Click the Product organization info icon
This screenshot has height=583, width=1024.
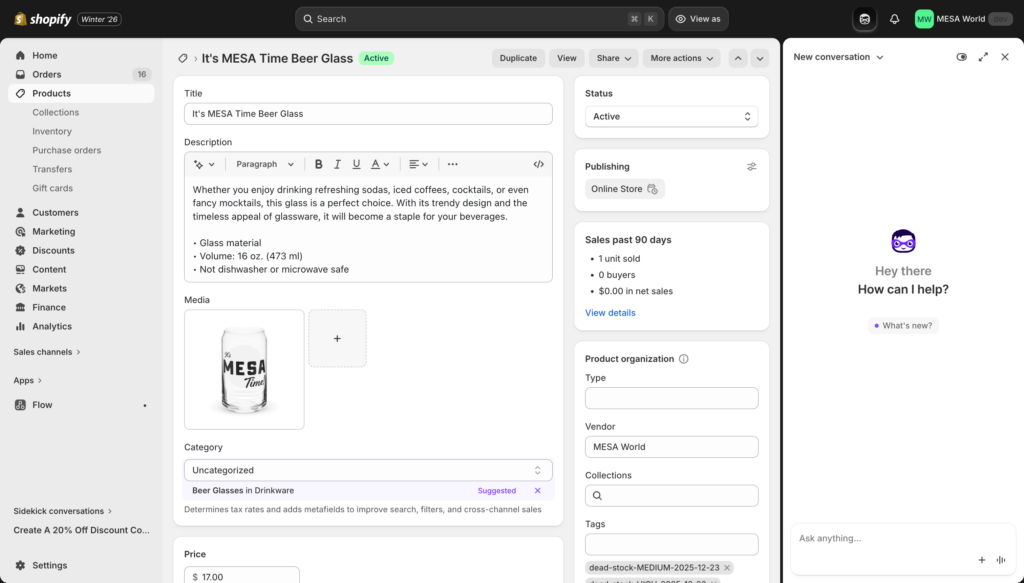point(683,358)
